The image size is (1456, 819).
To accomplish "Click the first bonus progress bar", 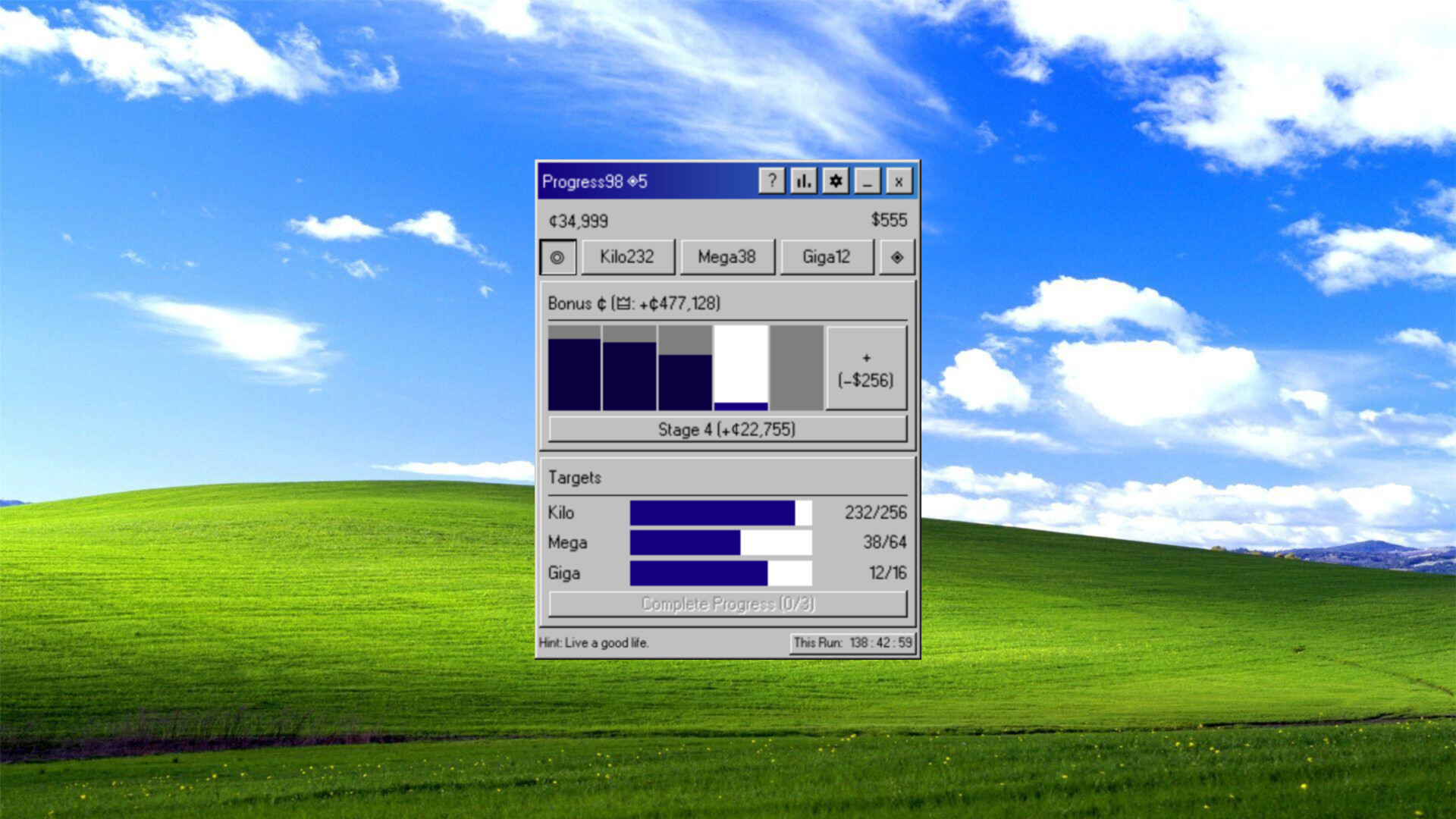I will pos(574,369).
